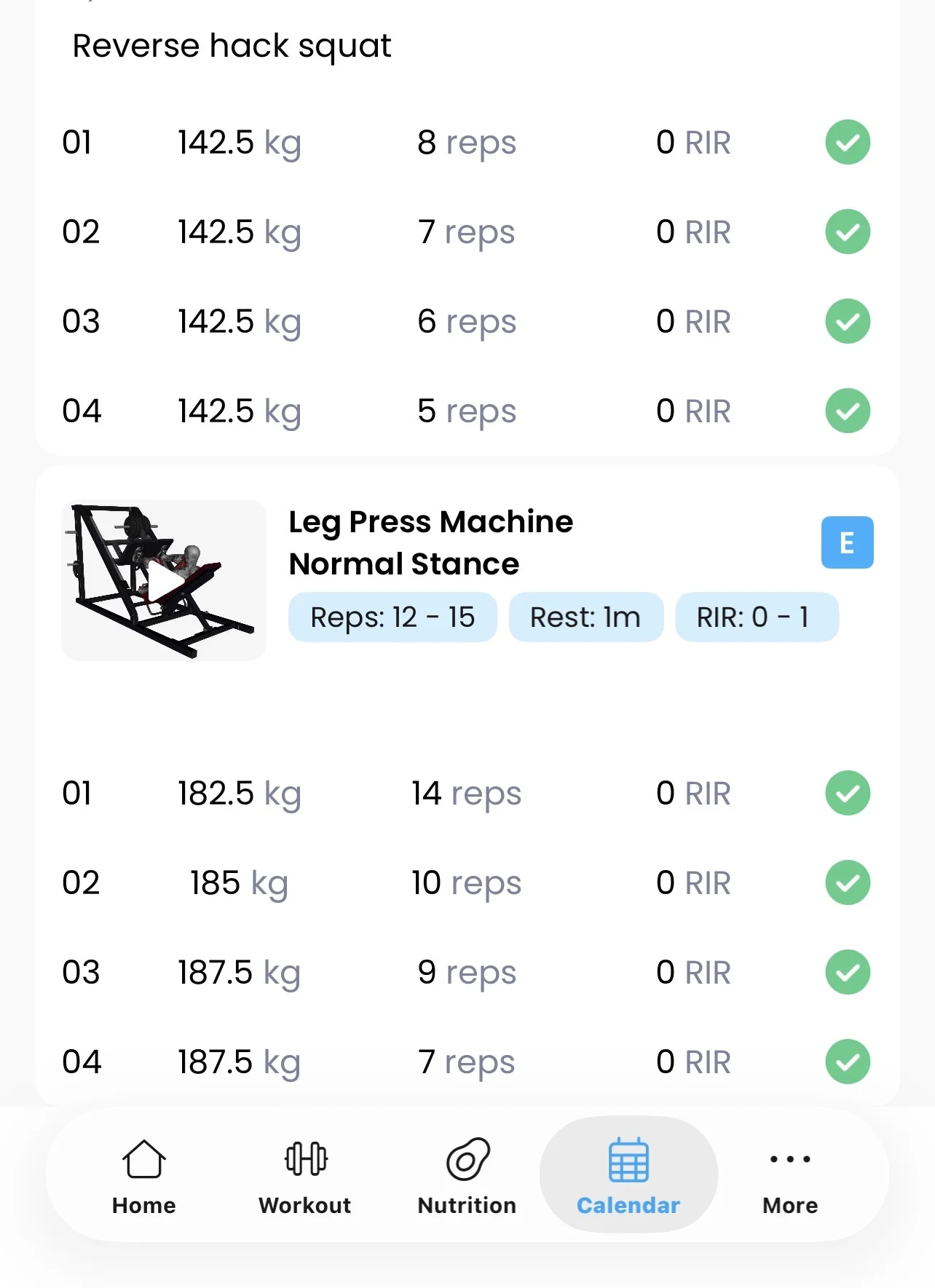The height and width of the screenshot is (1288, 935).
Task: Toggle checkmark for 182.5 kg 14 reps set
Action: (848, 793)
